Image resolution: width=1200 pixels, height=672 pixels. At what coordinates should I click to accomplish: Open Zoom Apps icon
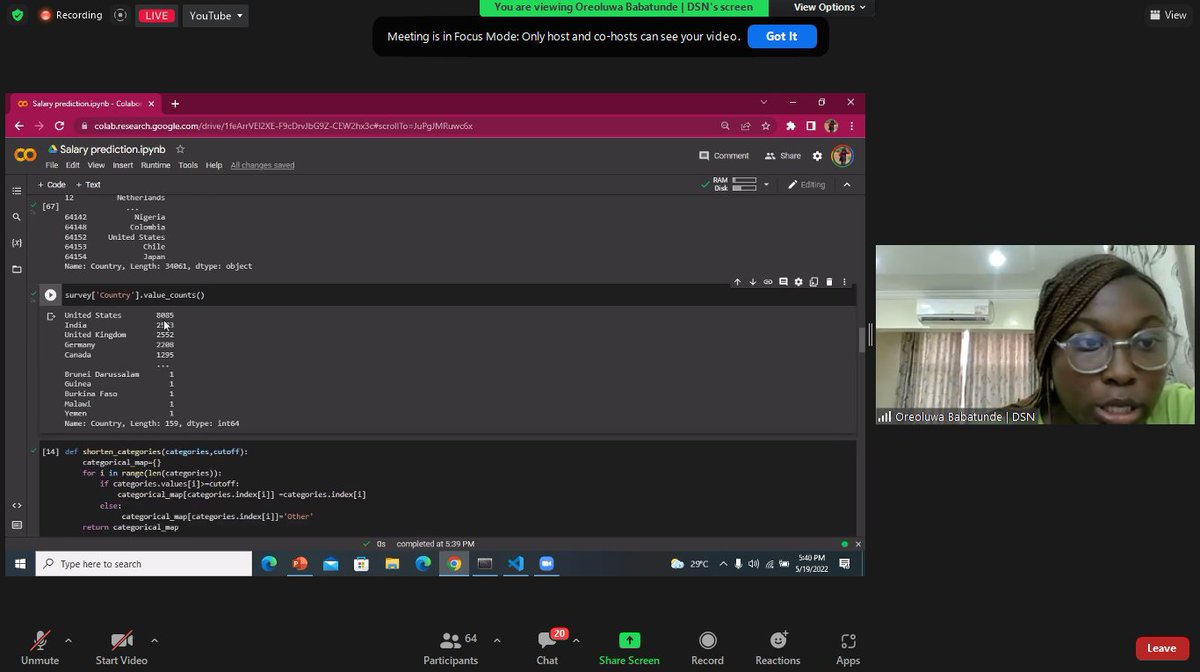coord(848,647)
